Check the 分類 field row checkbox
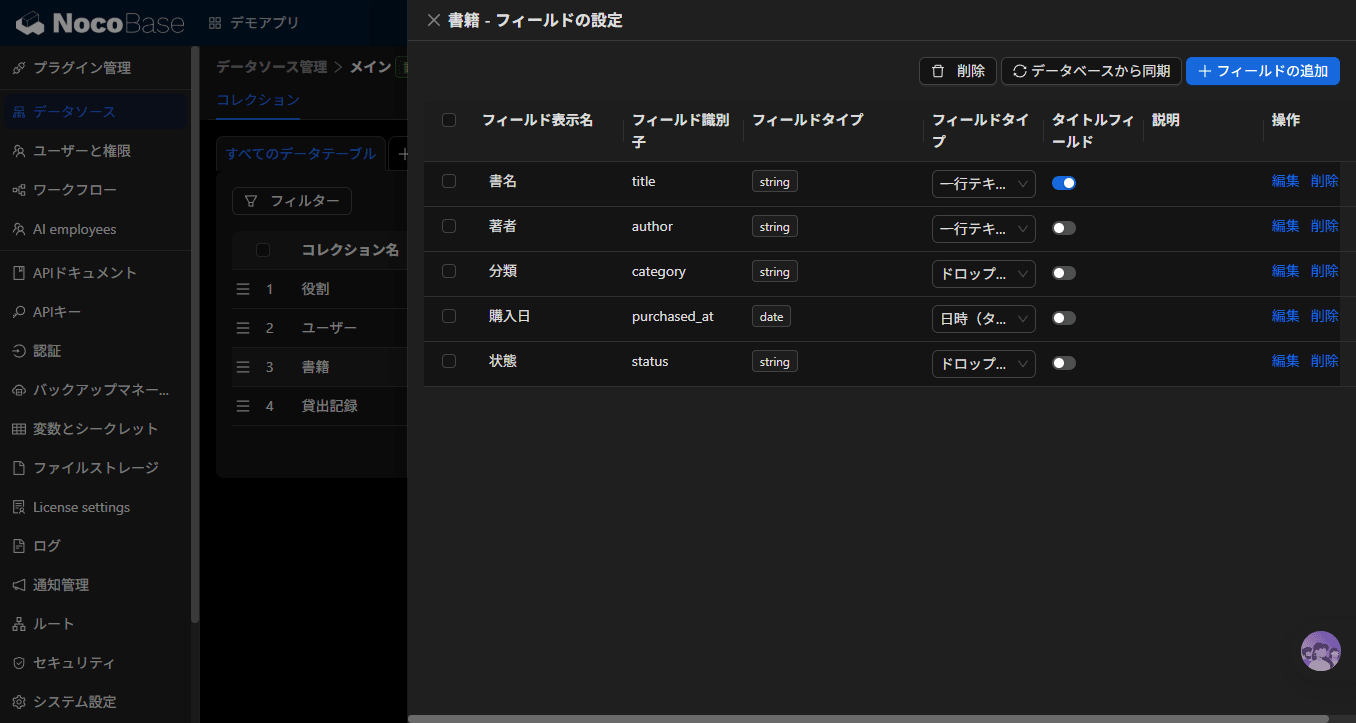 click(x=449, y=271)
